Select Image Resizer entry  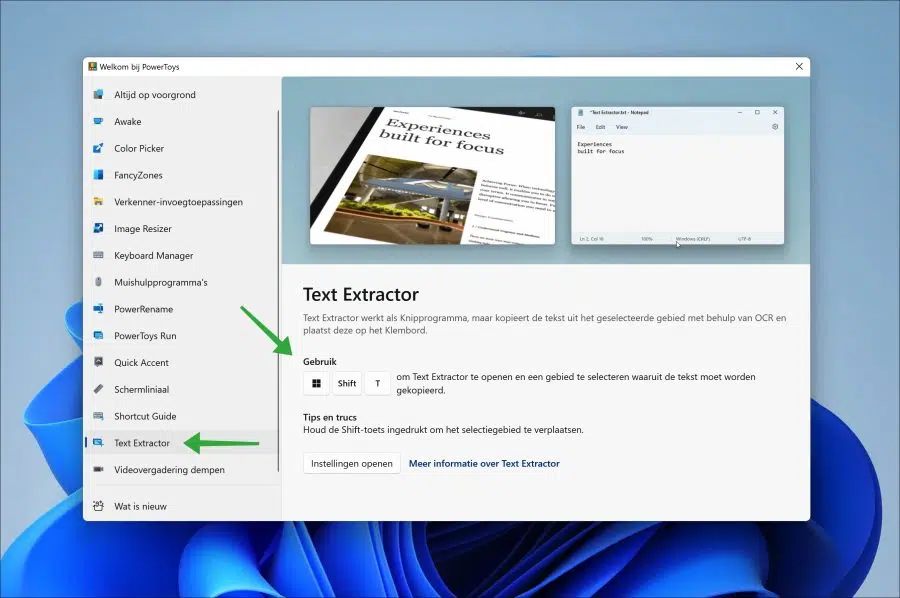[x=181, y=228]
